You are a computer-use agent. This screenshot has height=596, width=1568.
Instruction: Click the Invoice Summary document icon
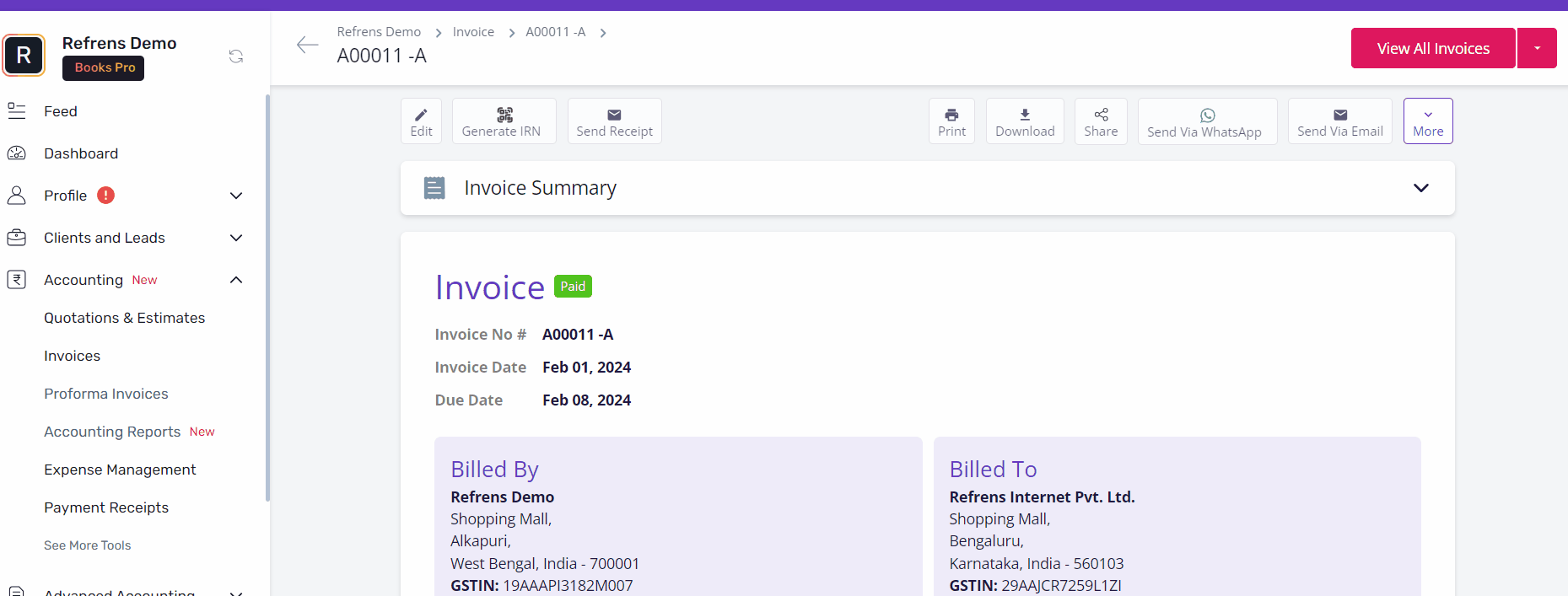(434, 188)
